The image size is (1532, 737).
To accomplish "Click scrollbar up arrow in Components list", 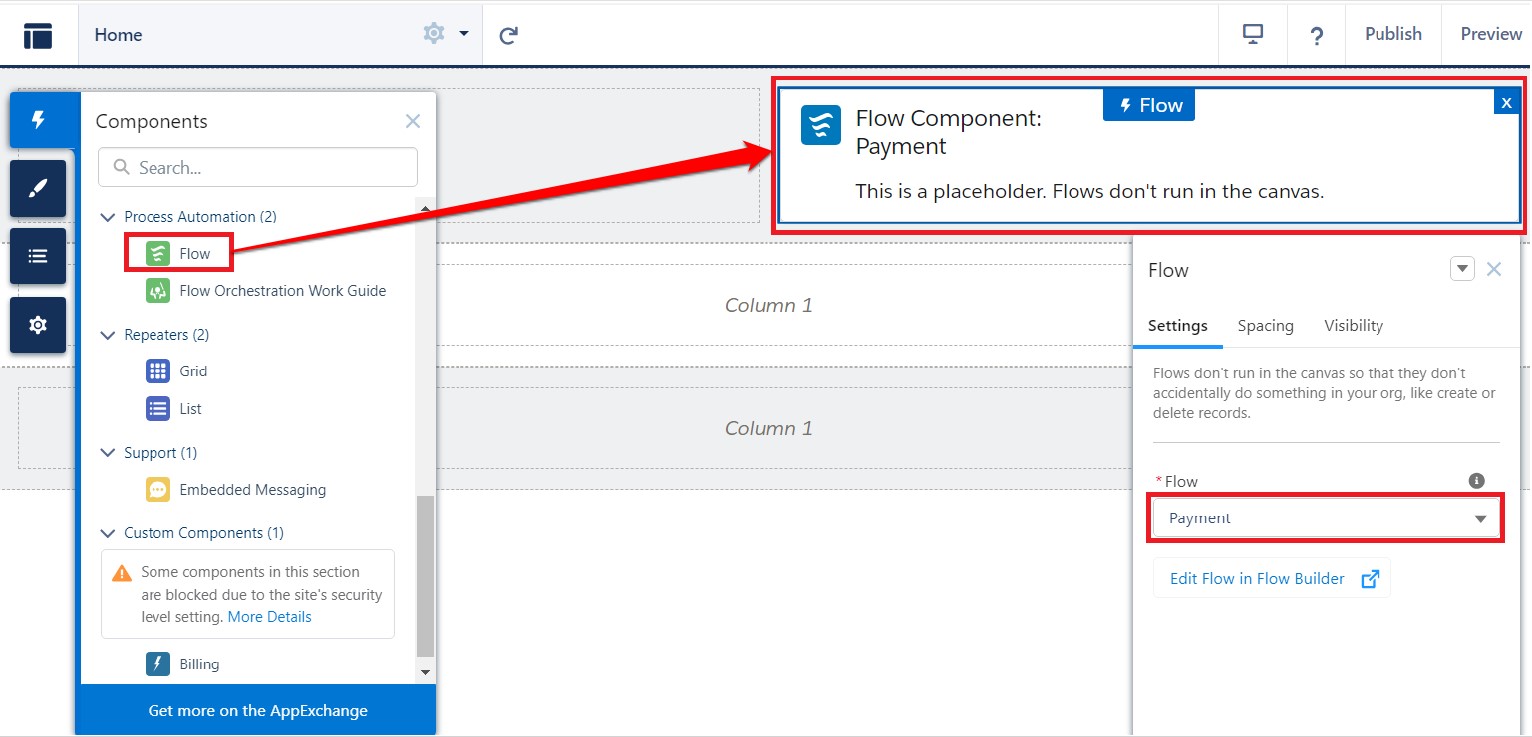I will pyautogui.click(x=426, y=209).
